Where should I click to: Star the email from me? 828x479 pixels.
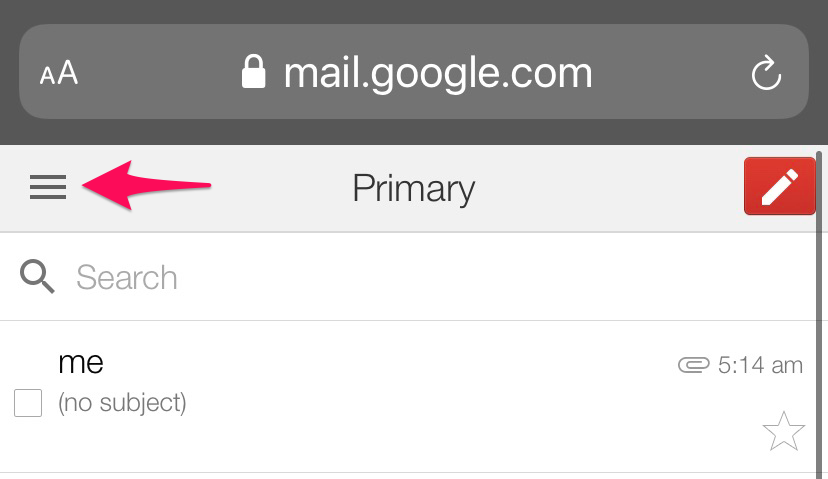tap(783, 432)
